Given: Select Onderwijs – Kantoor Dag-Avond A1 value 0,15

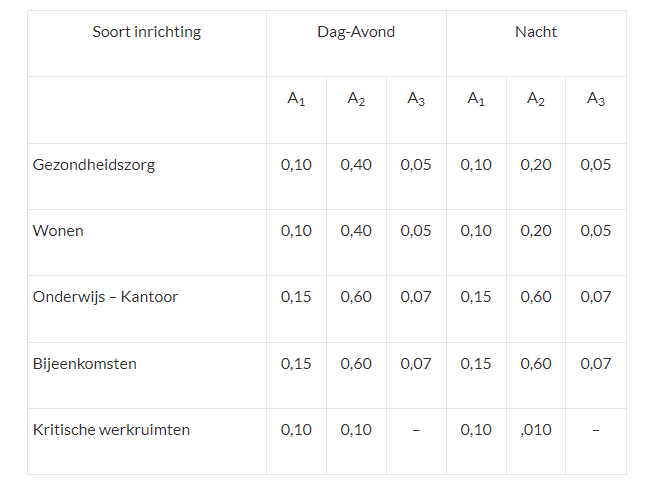Looking at the screenshot, I should coord(296,297).
